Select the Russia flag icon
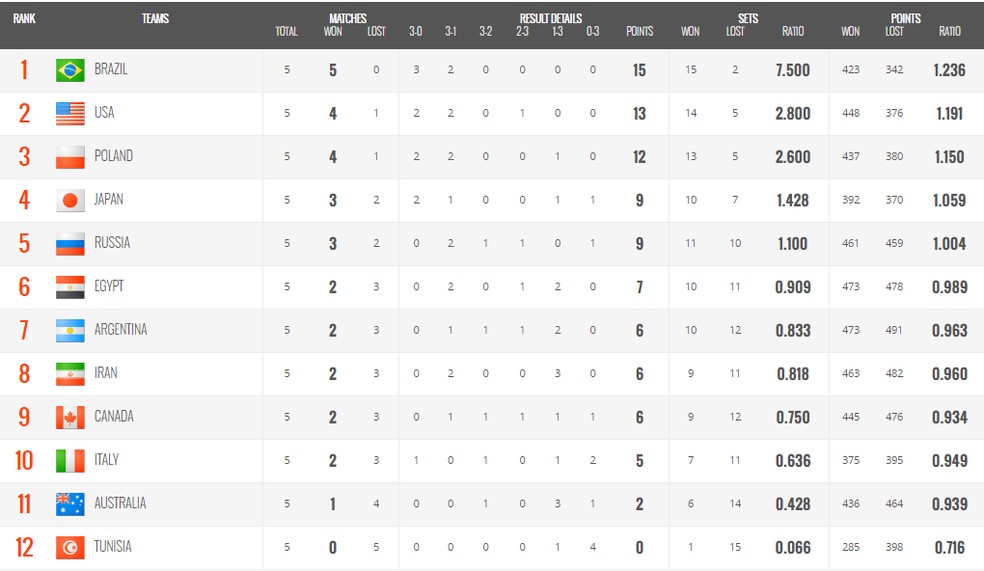Viewport: 984px width, 571px height. point(70,243)
